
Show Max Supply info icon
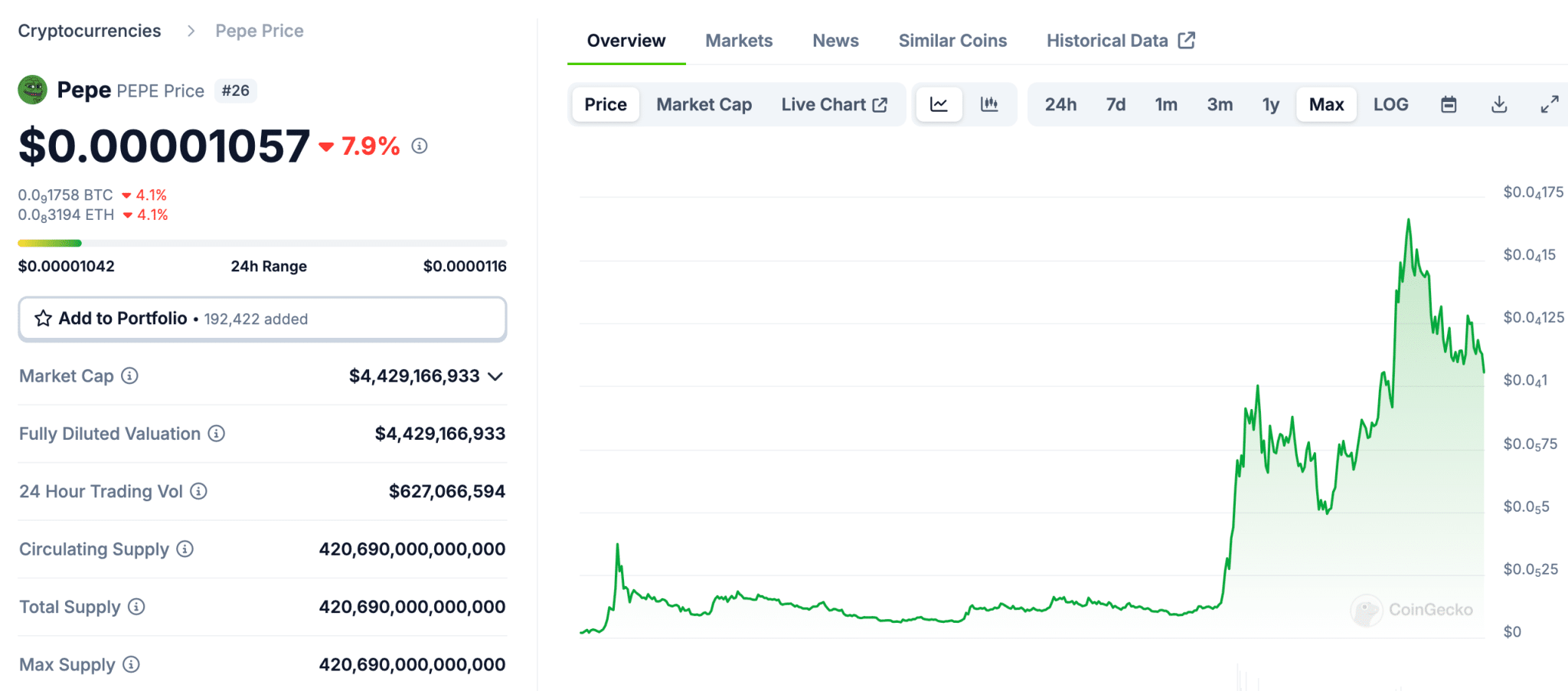click(132, 664)
